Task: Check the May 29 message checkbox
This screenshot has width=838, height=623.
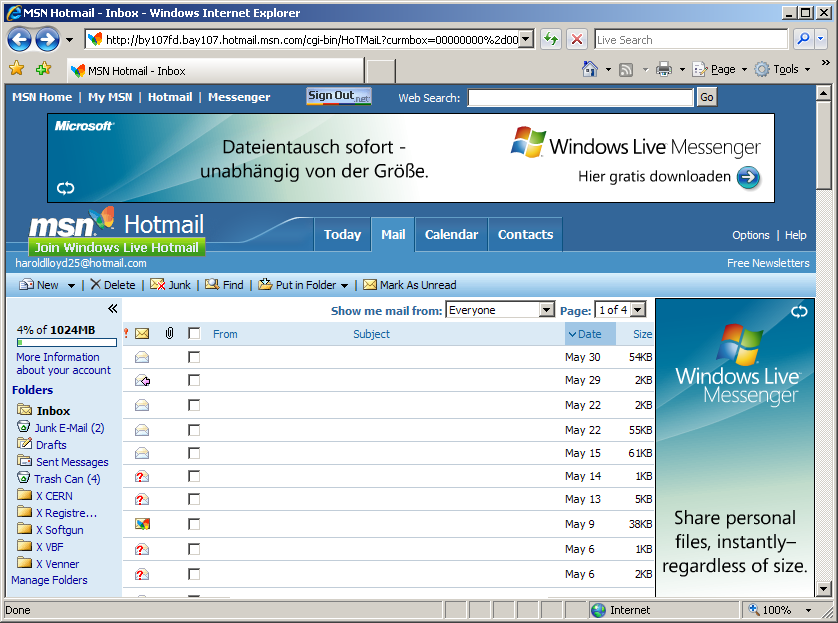Action: coord(194,380)
